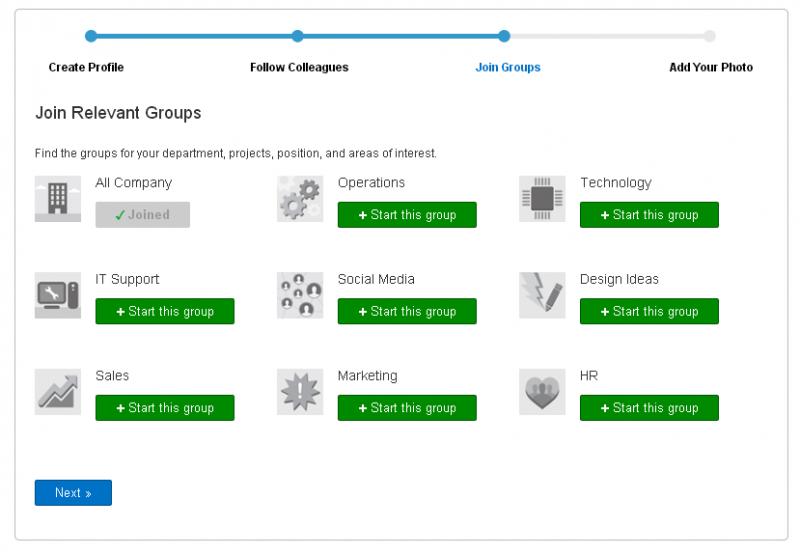This screenshot has height=555, width=800.
Task: Start the Technology group
Action: [649, 215]
